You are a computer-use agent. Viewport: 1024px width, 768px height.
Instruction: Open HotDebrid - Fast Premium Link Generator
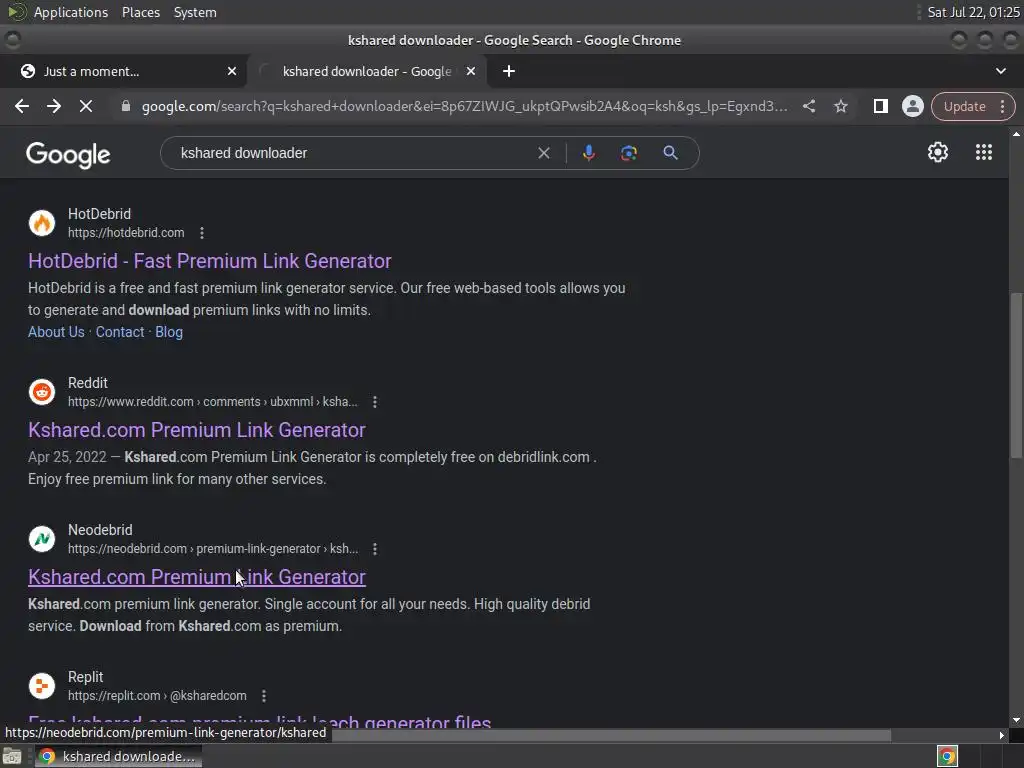tap(210, 261)
